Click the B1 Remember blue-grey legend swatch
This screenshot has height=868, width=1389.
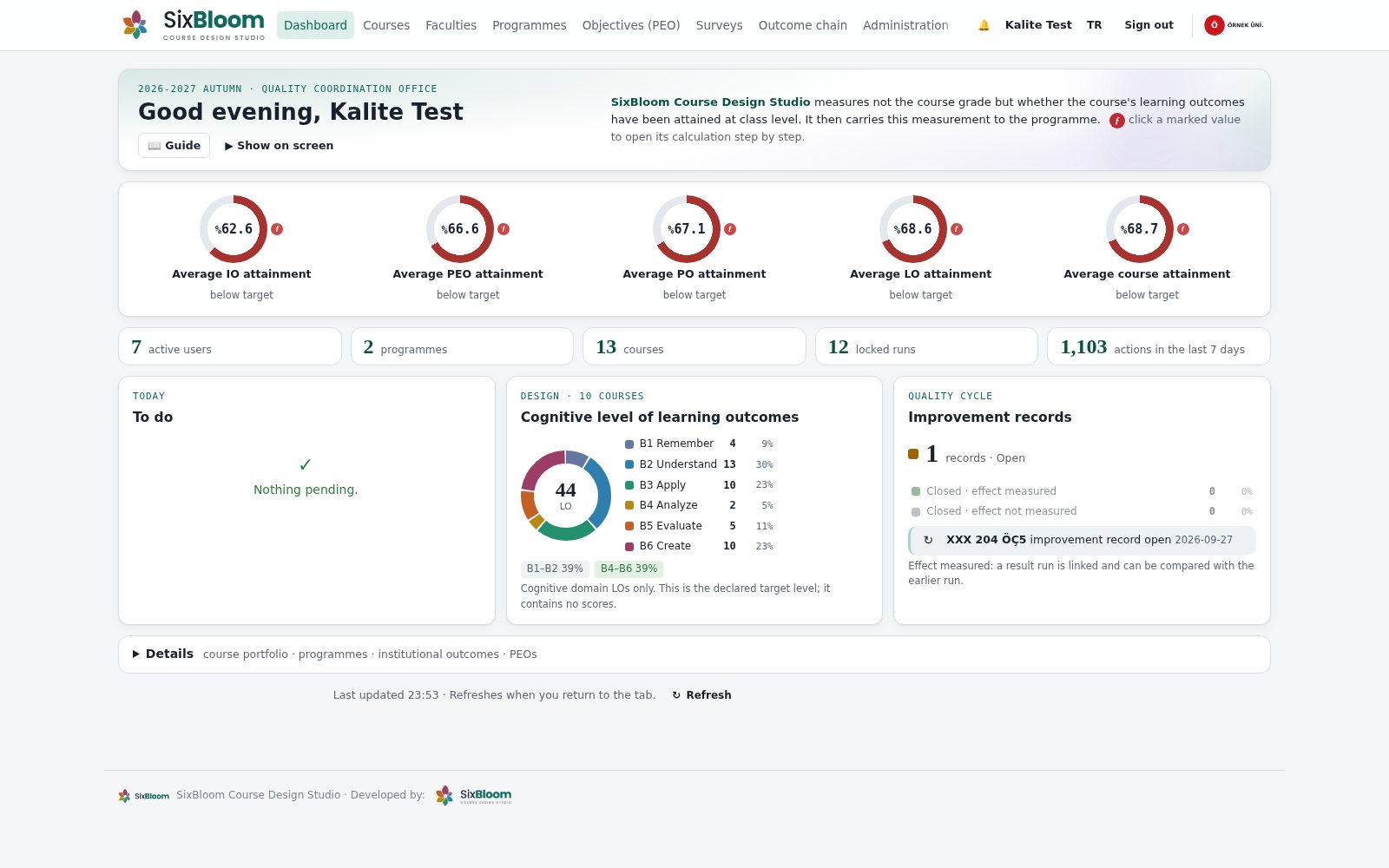(629, 444)
